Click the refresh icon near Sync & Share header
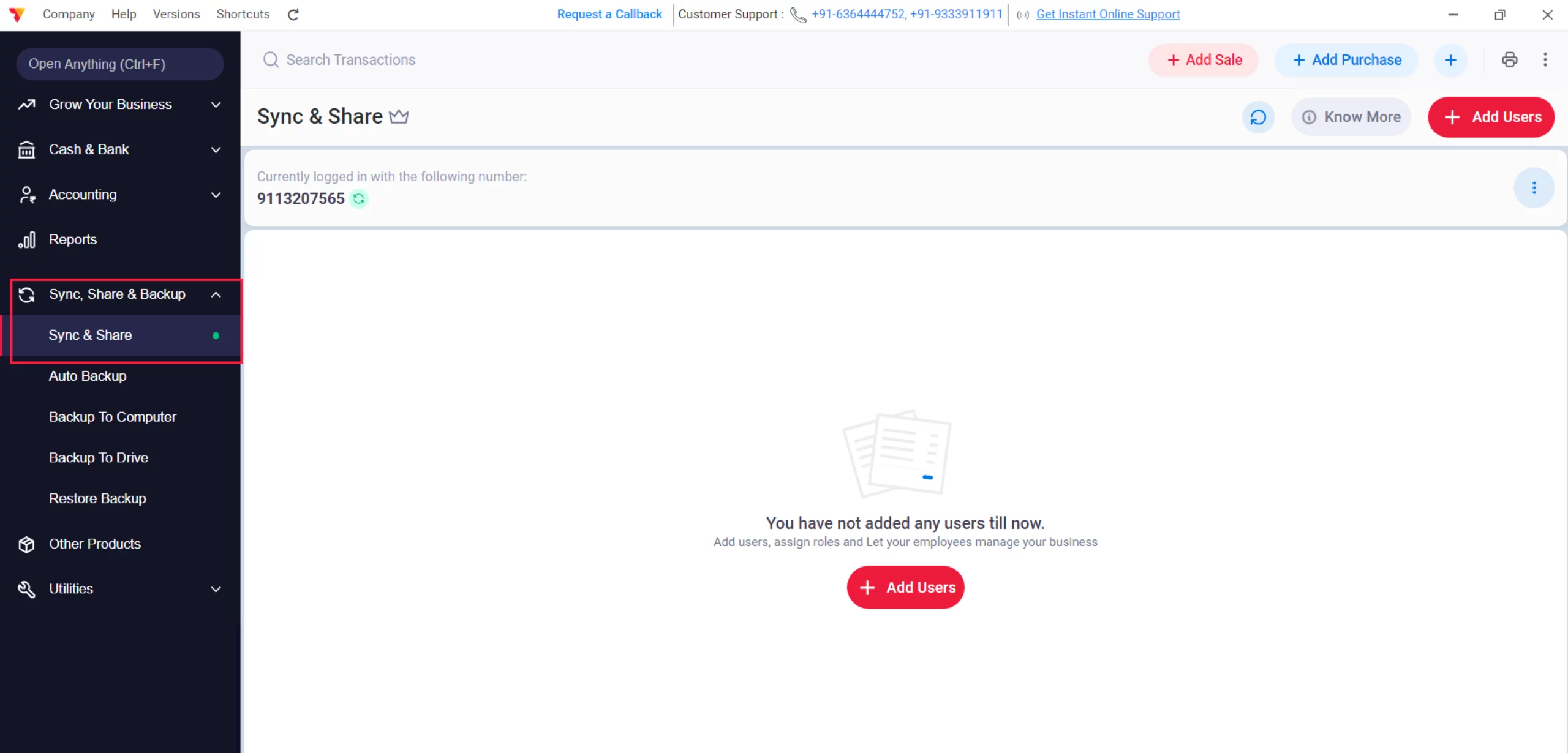 tap(1258, 116)
